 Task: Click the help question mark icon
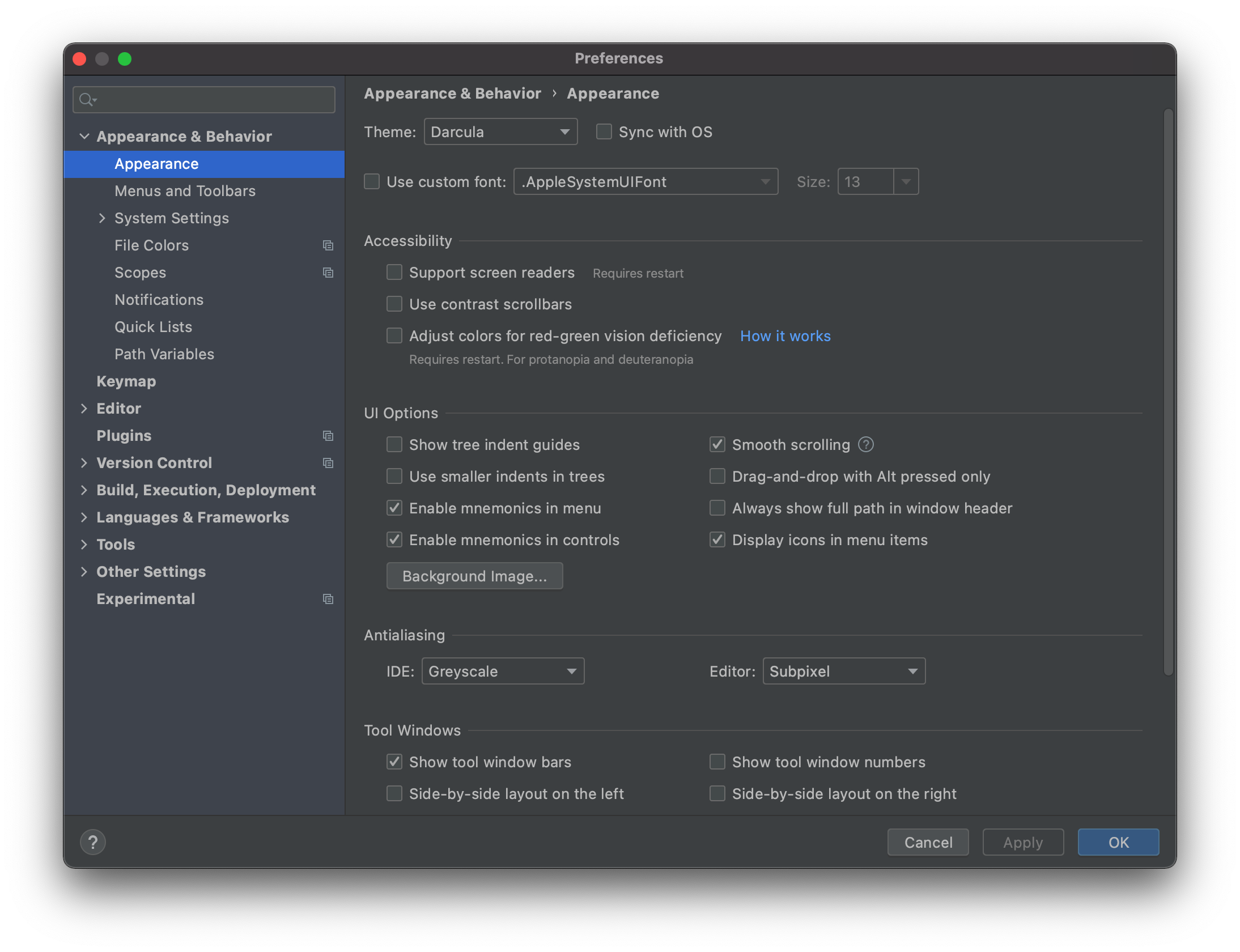pos(92,842)
